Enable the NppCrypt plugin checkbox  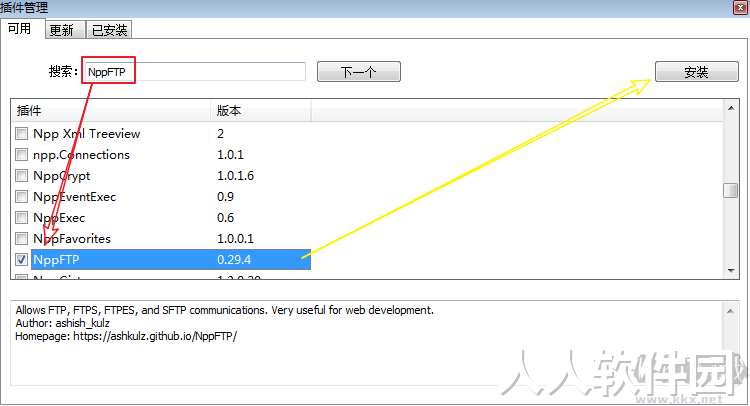click(21, 176)
